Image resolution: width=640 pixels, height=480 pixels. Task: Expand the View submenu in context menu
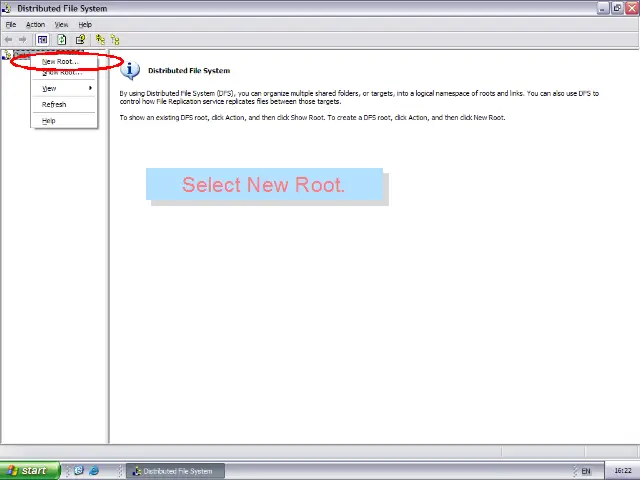(64, 88)
